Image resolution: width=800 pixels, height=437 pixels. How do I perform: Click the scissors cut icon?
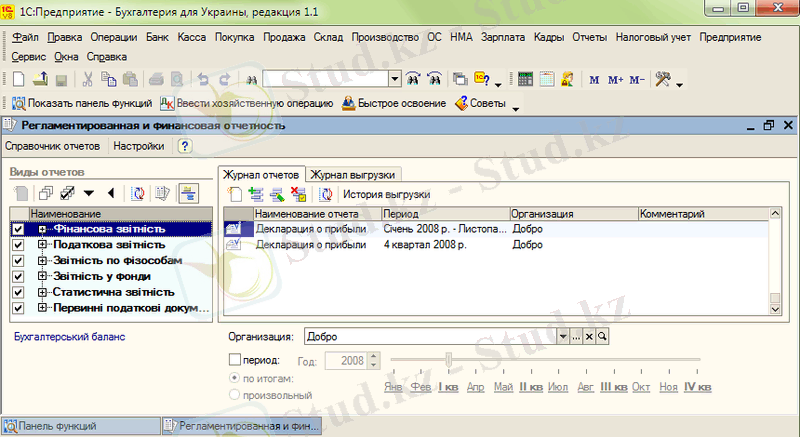point(88,79)
